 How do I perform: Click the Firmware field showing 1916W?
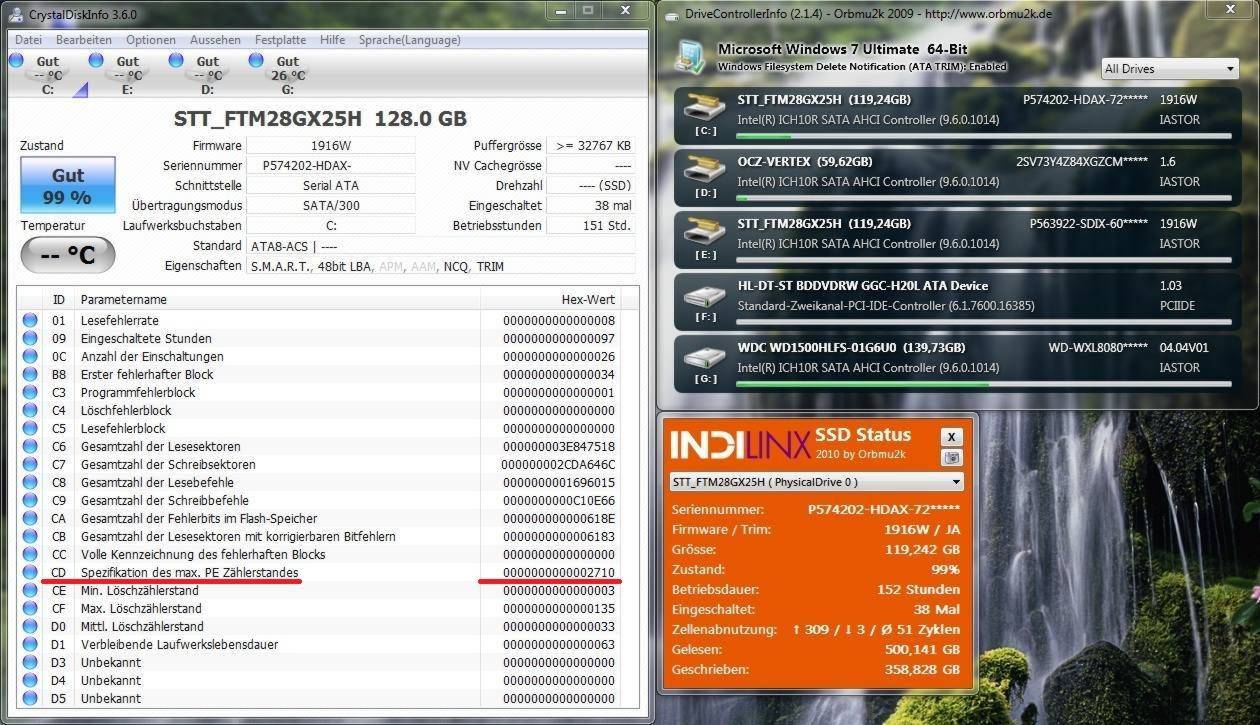point(330,145)
